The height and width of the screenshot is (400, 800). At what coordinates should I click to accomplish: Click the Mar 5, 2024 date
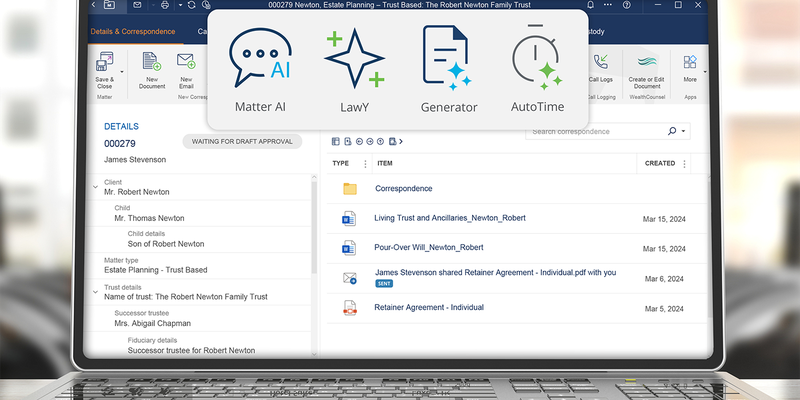pos(664,309)
